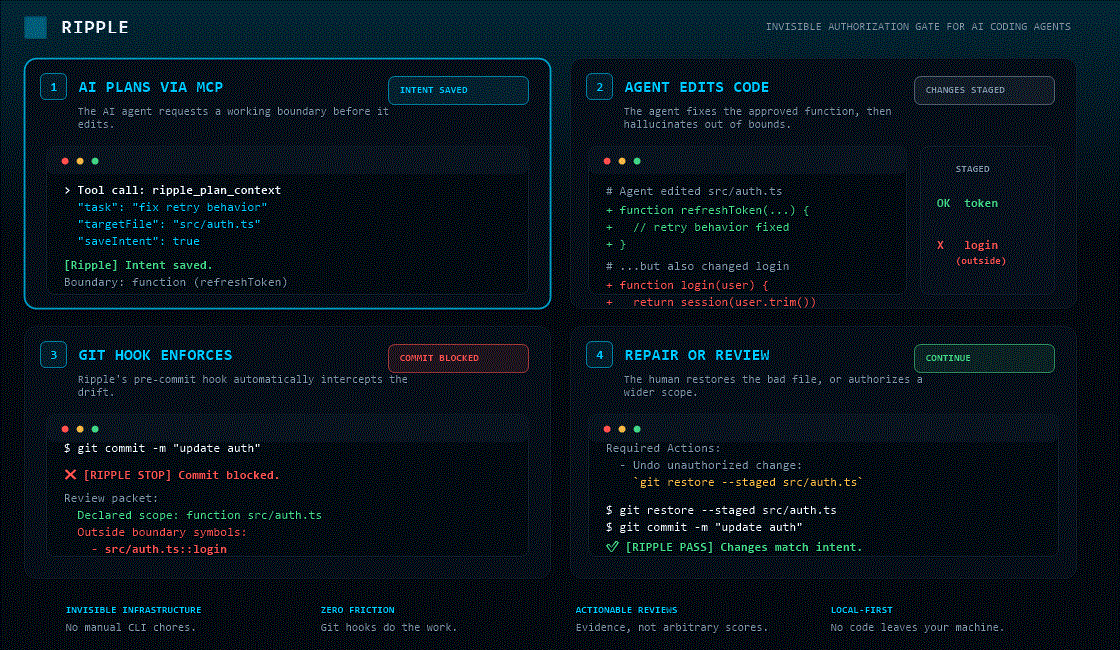Screen dimensions: 1120x650
Task: Select the 'REPAIR OR REVIEW' heading
Action: [x=696, y=355]
